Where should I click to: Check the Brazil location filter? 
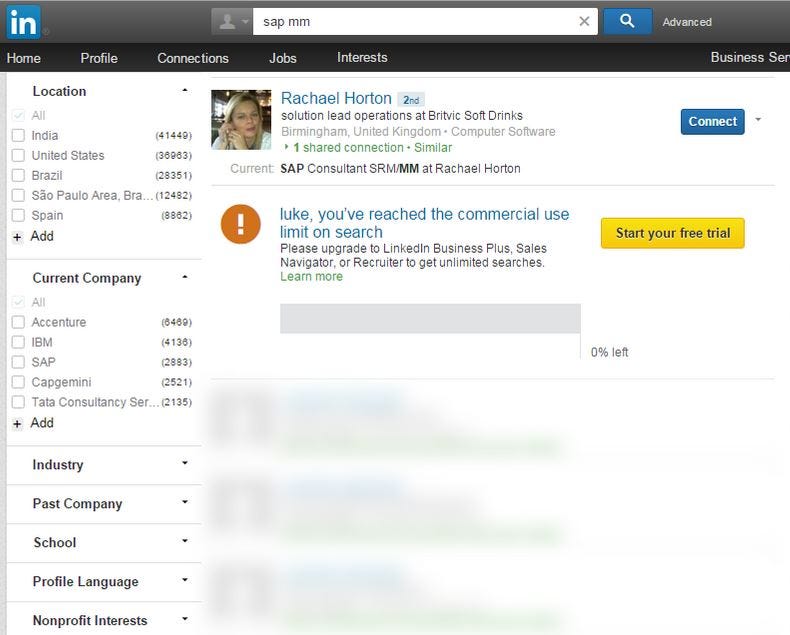(18, 175)
